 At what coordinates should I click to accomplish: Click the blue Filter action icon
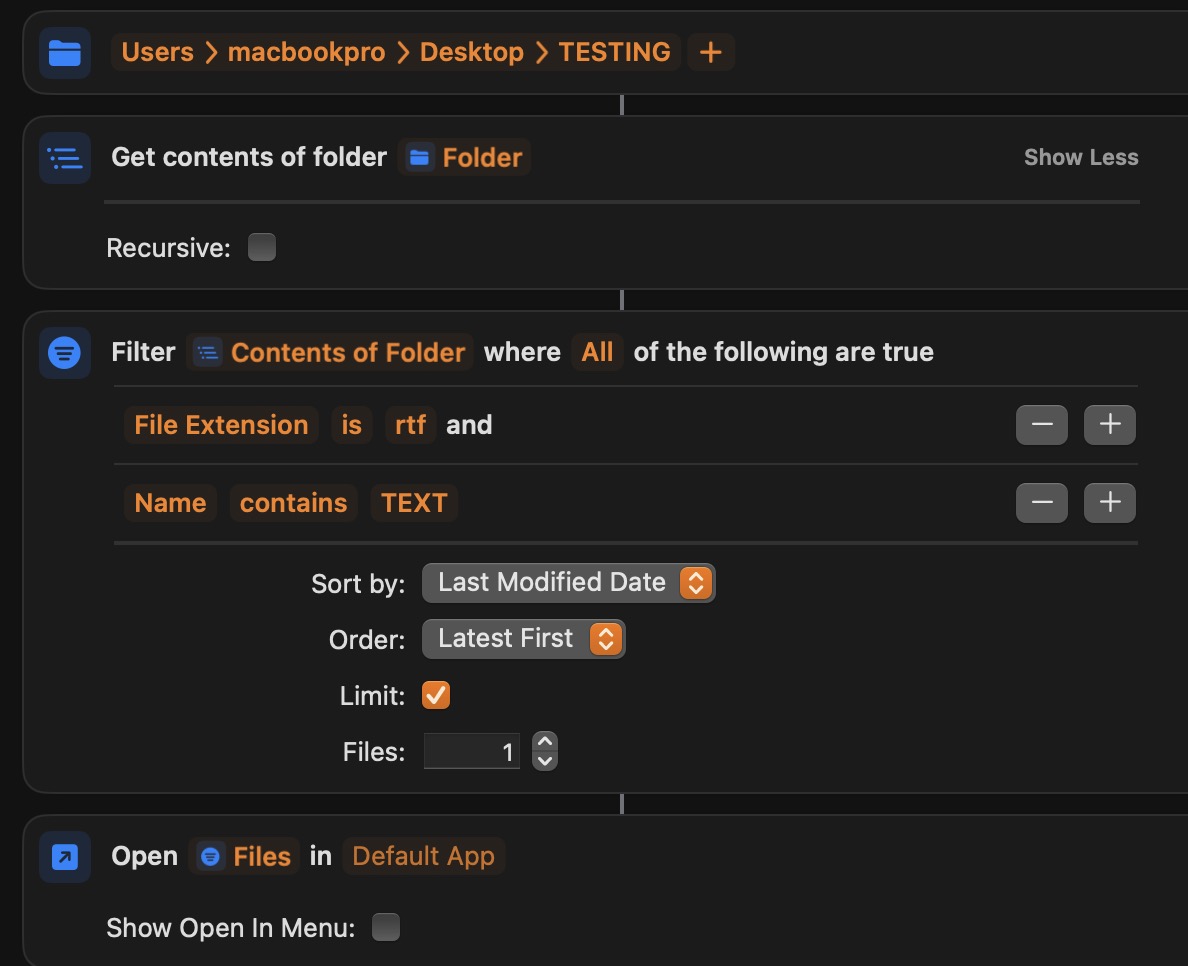(x=65, y=353)
